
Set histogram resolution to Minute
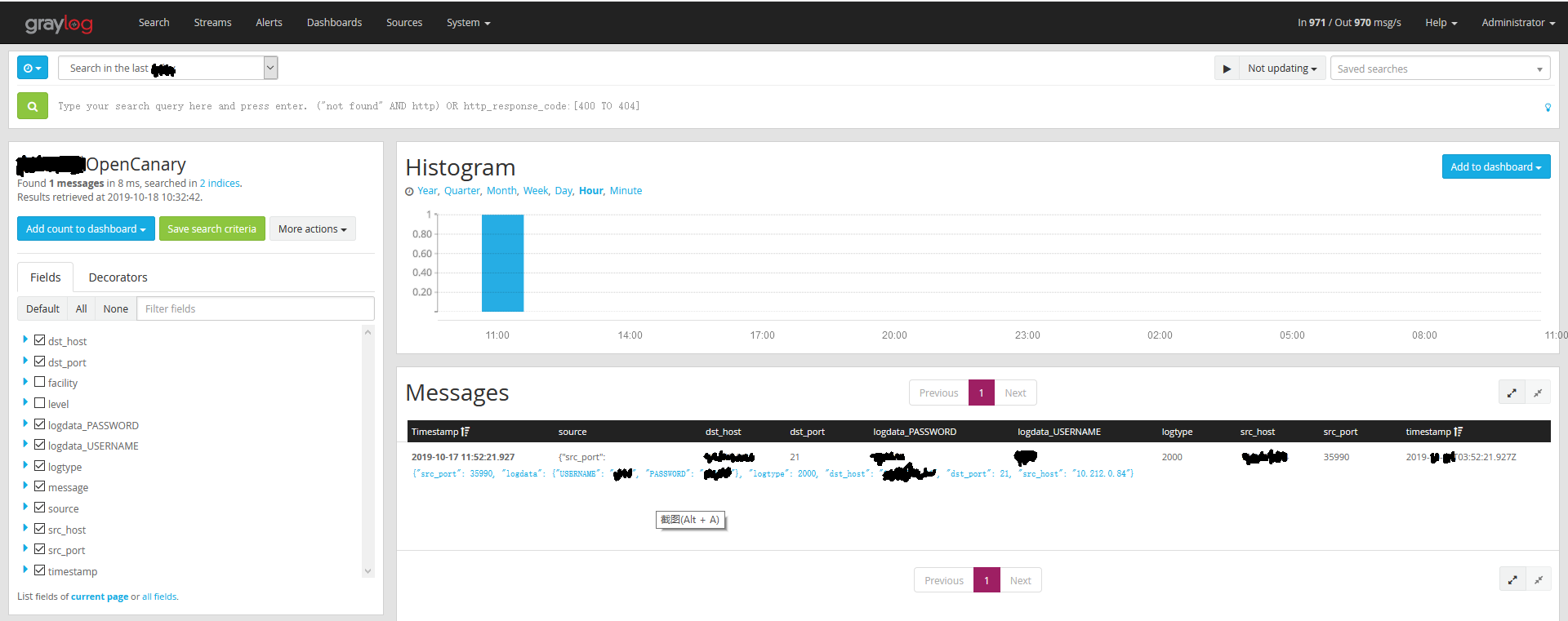point(626,190)
